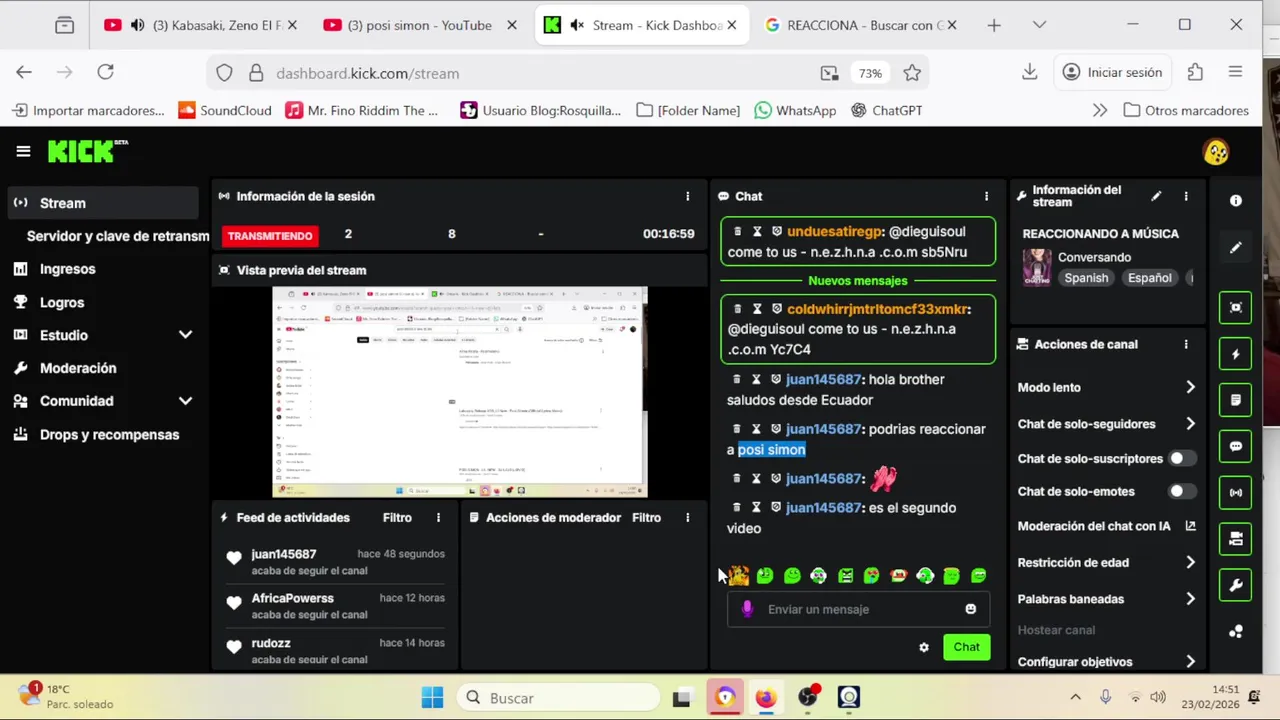Screen dimensions: 1280x720
Task: Open the Feed de actividades Filtro
Action: tap(397, 517)
